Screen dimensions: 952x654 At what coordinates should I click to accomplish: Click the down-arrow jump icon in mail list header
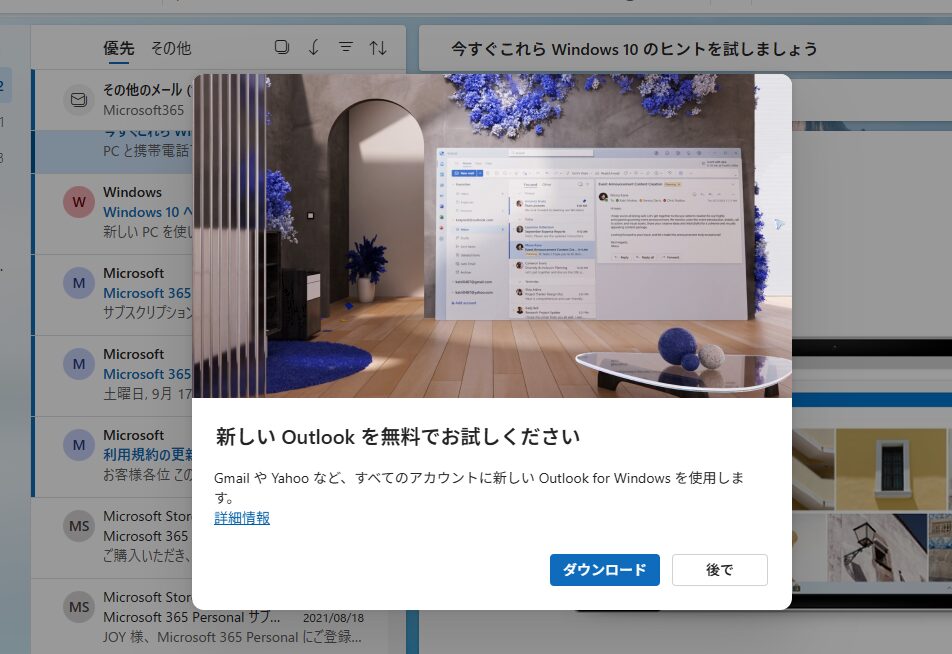(313, 47)
